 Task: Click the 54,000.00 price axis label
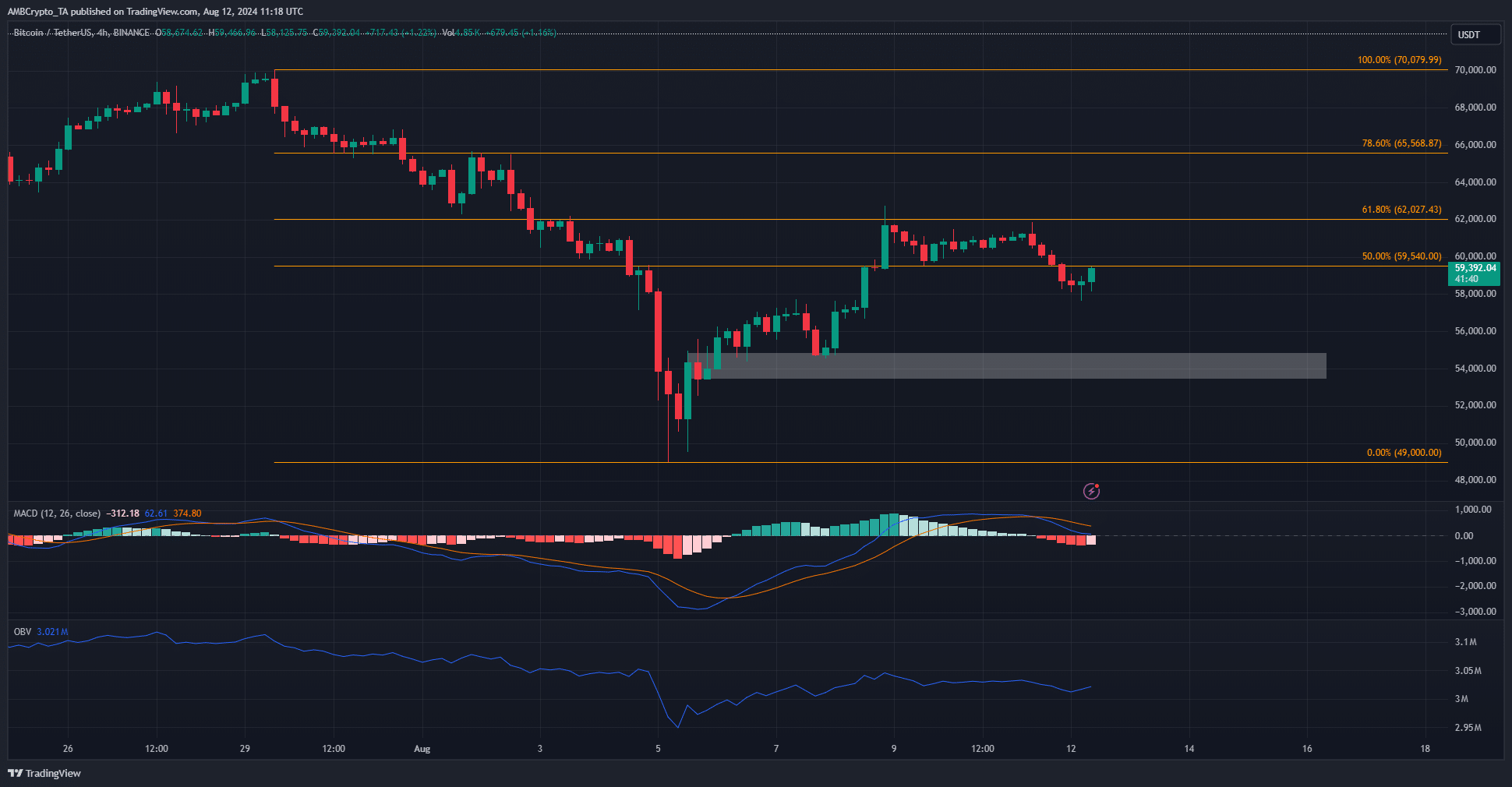1475,369
